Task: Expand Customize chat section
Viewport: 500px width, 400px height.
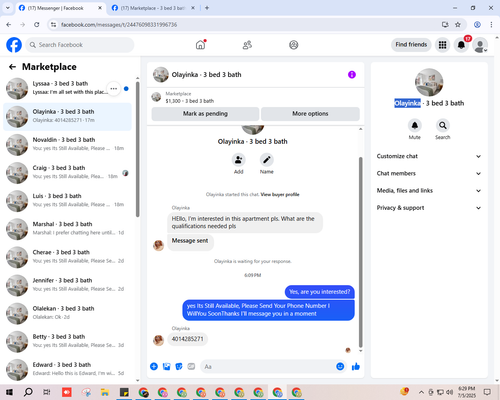Action: (x=429, y=156)
